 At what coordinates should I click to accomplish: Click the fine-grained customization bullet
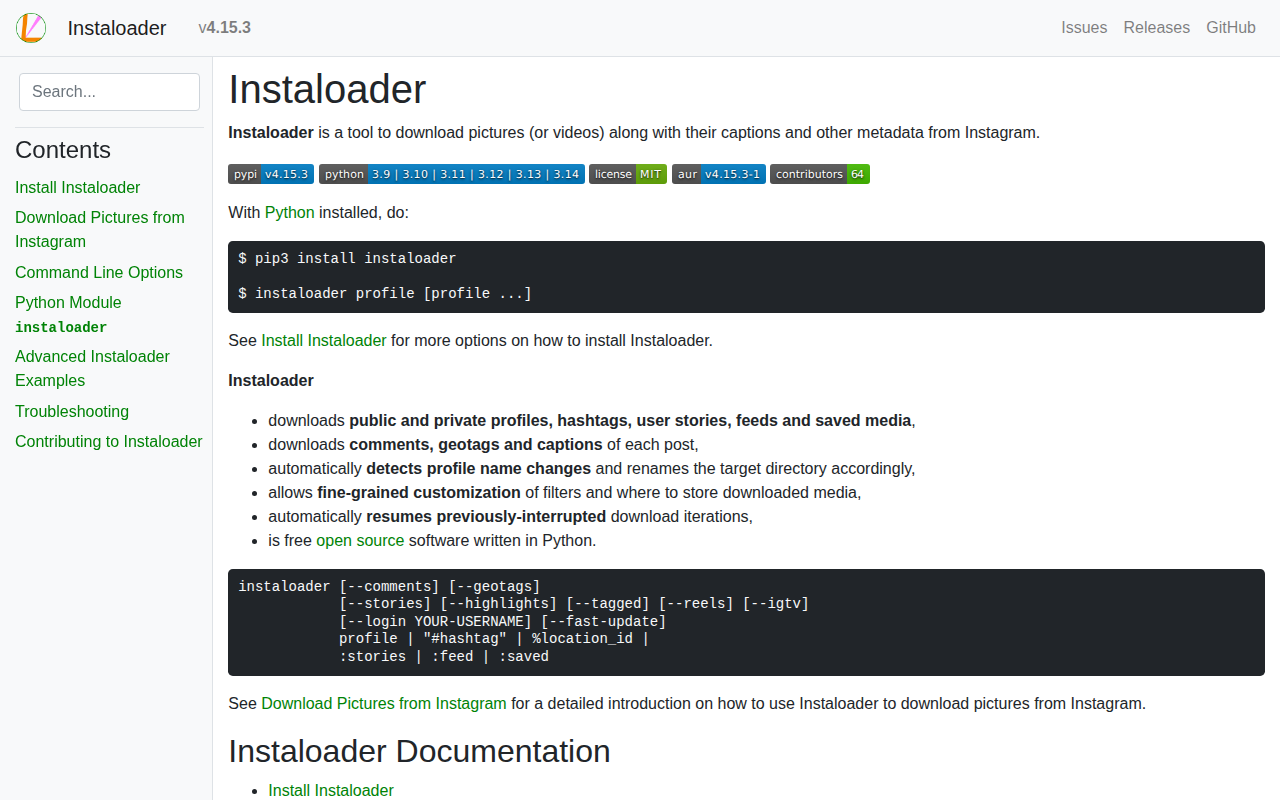(x=565, y=492)
